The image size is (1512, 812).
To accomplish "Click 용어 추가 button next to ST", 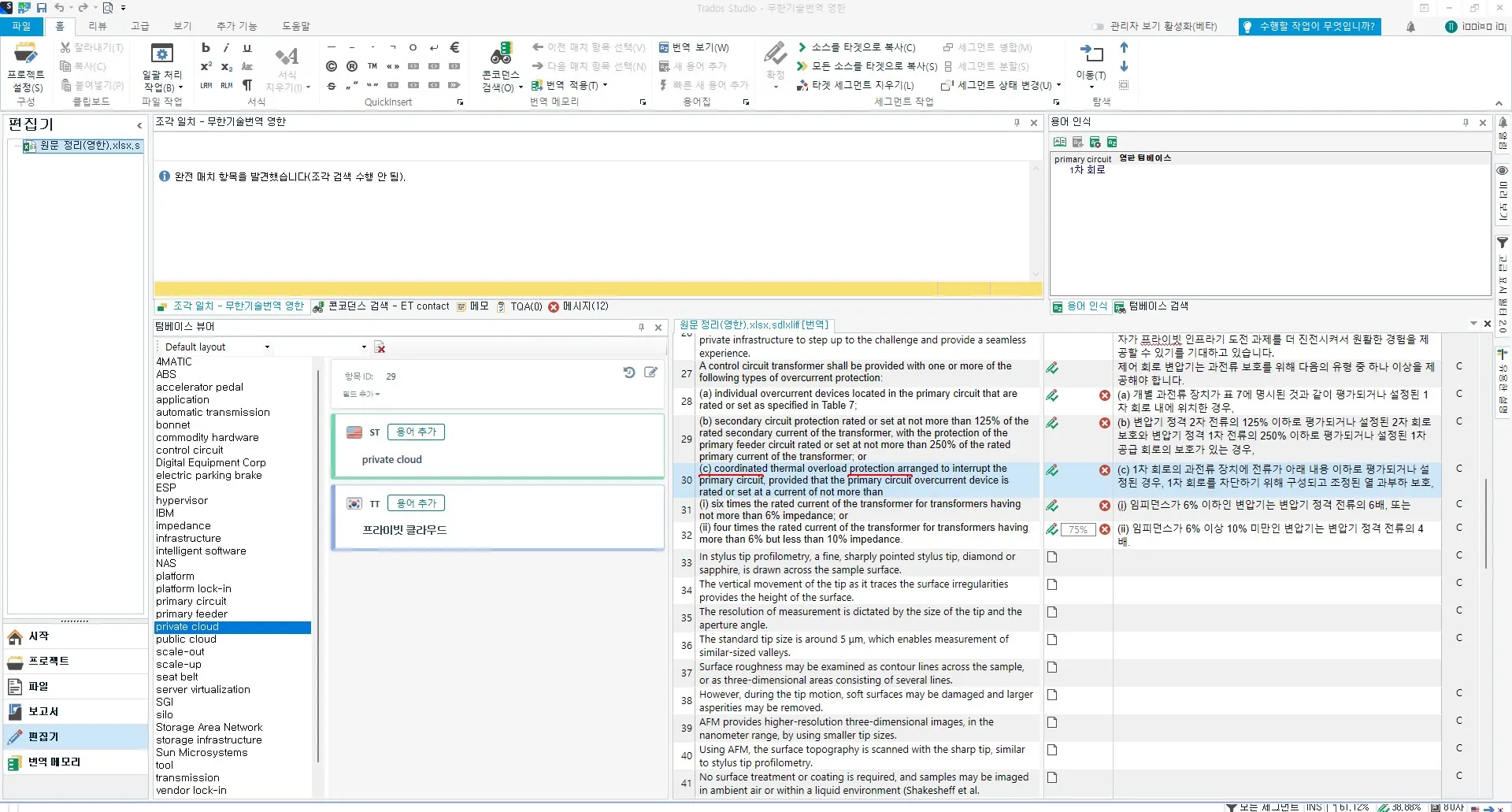I will tap(416, 432).
